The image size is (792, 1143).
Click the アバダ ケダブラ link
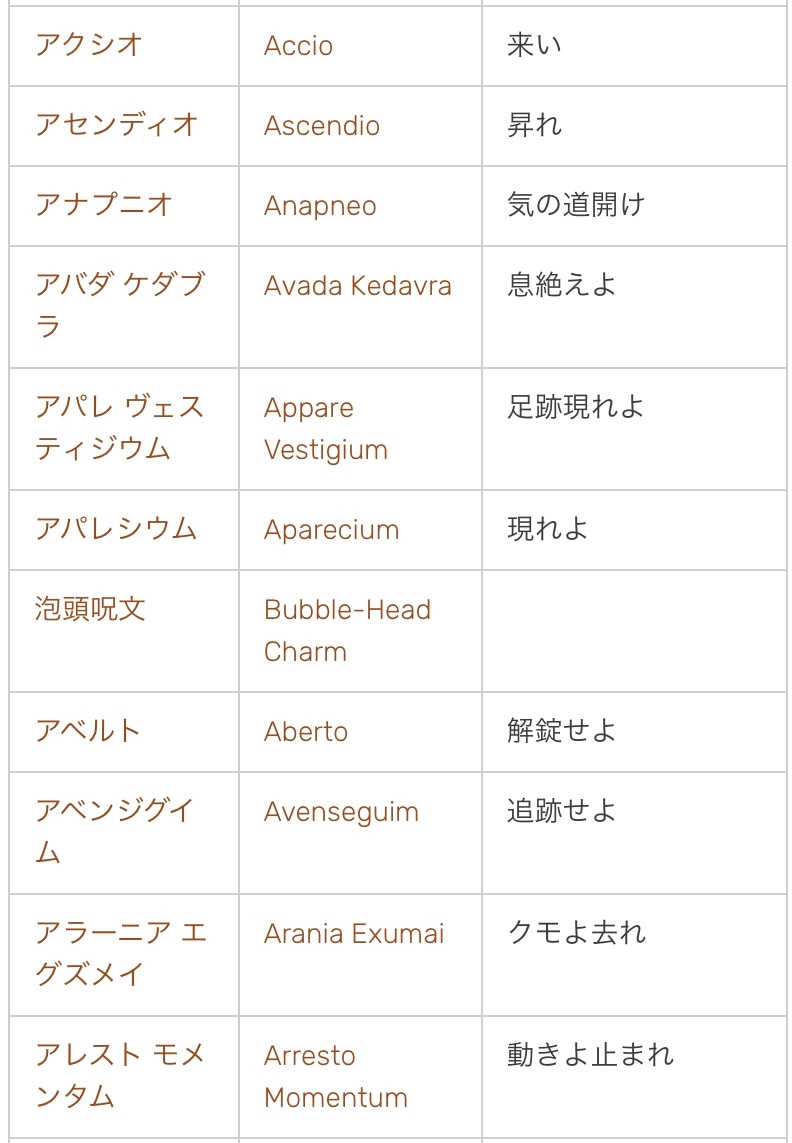click(x=119, y=286)
